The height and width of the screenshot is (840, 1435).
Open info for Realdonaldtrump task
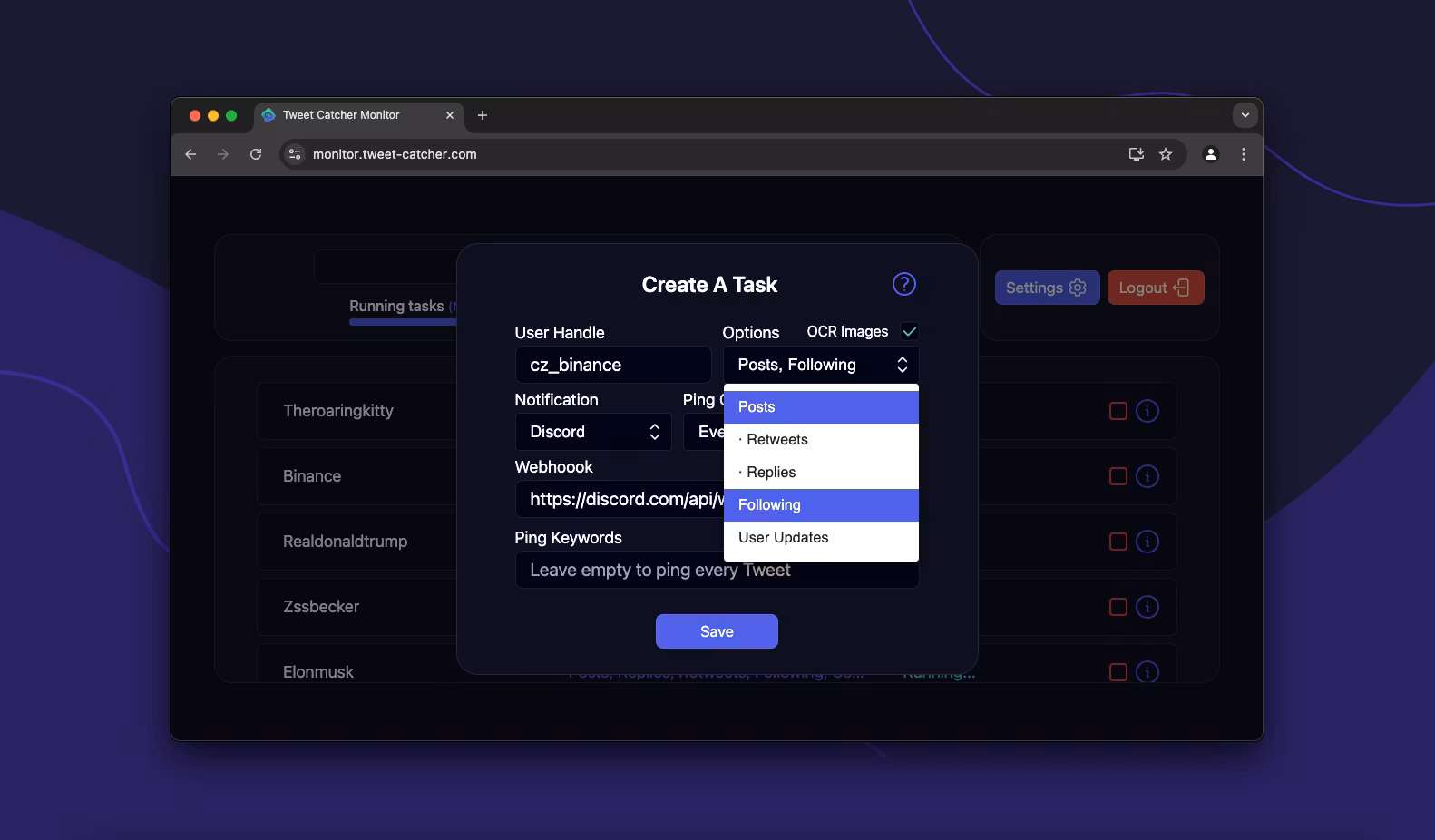[x=1147, y=542]
